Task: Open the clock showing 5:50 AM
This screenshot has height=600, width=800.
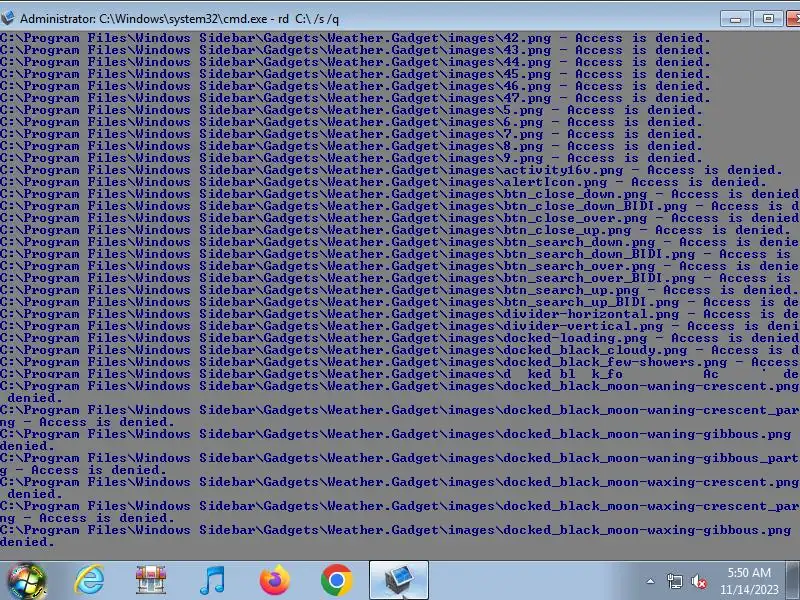Action: click(749, 581)
